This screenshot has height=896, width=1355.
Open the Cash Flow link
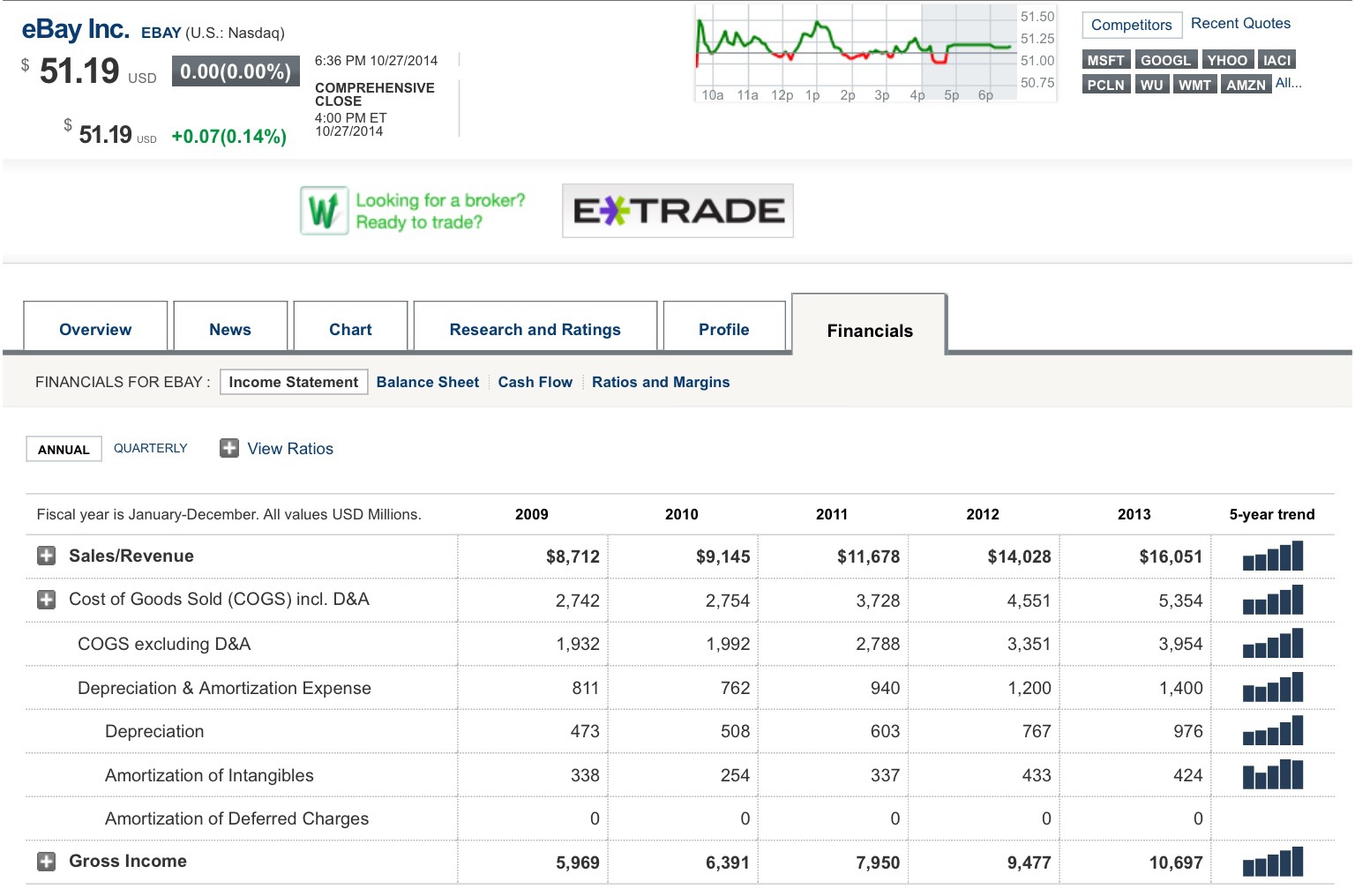[535, 382]
